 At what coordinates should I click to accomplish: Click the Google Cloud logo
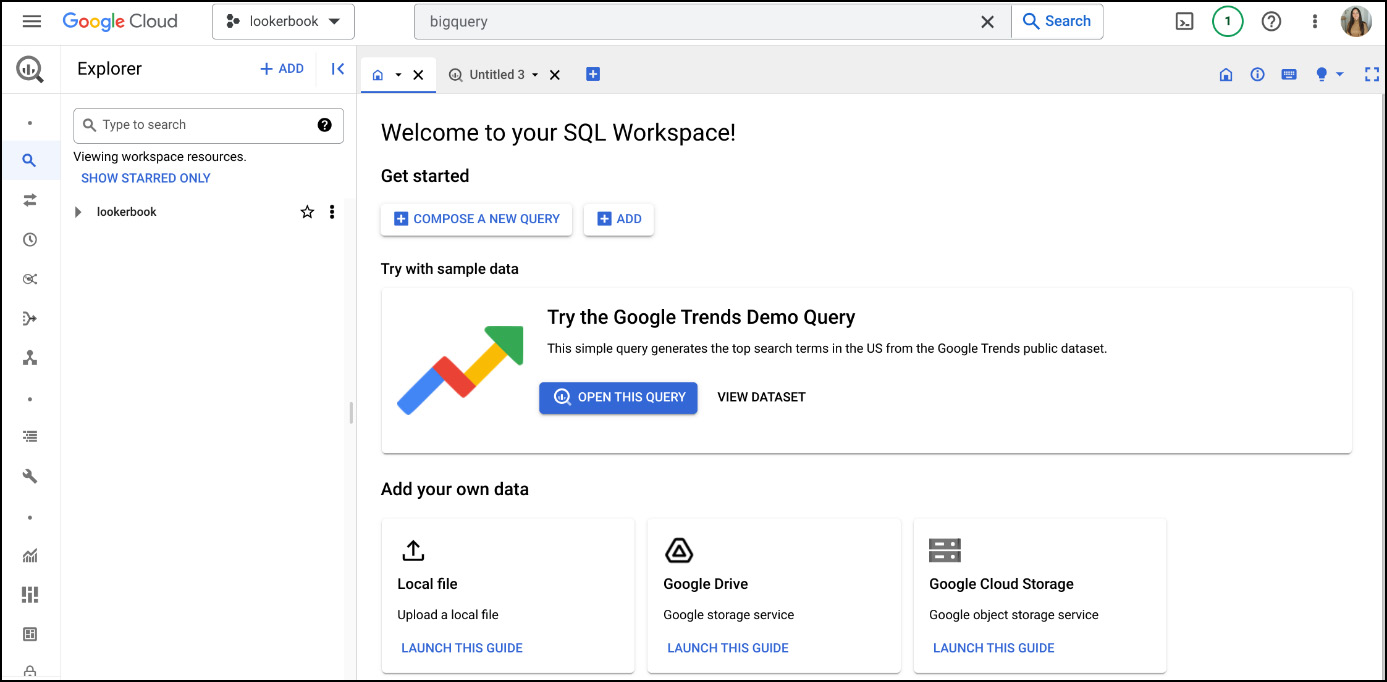pos(120,21)
